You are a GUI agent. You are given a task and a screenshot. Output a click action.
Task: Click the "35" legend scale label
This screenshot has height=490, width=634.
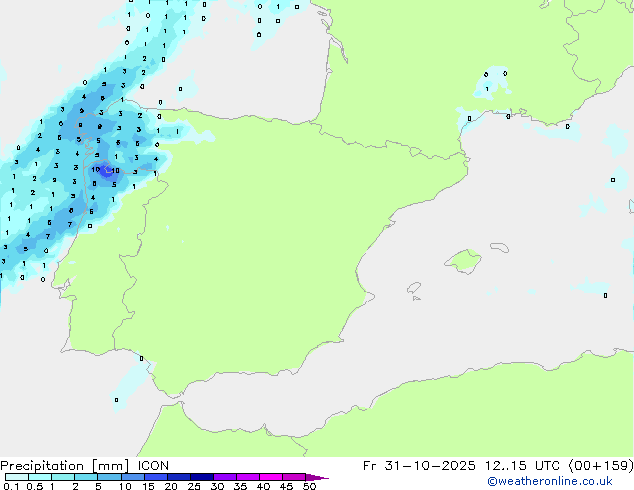[x=240, y=486]
